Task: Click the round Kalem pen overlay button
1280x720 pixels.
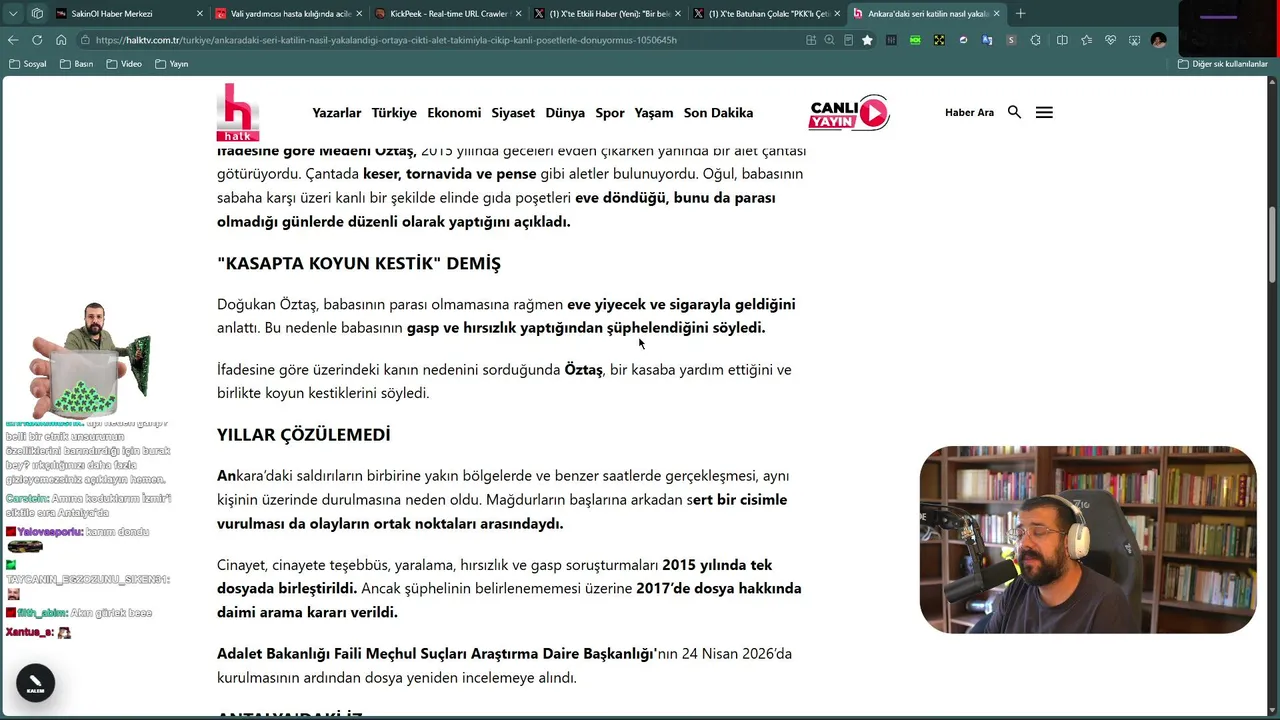Action: click(35, 683)
